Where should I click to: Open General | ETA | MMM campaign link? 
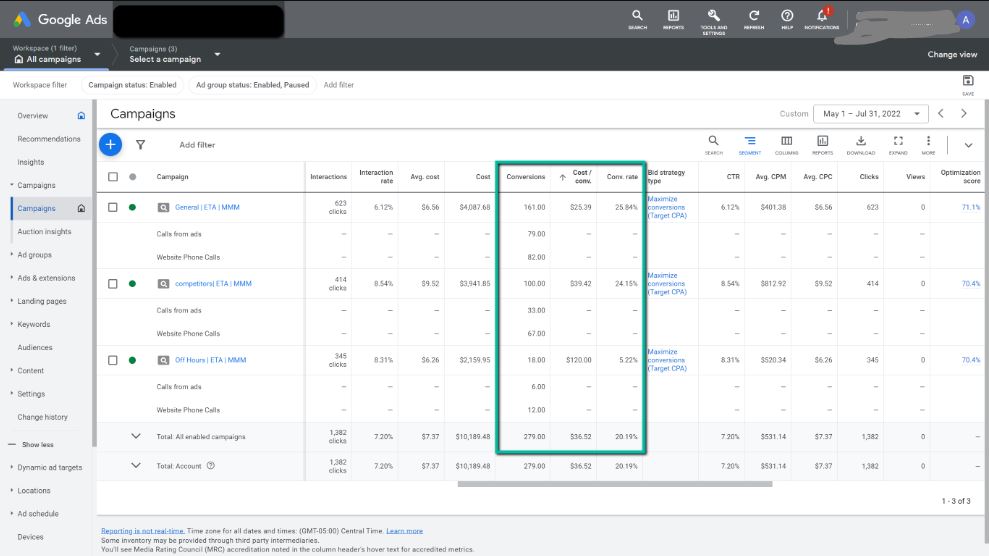(207, 207)
